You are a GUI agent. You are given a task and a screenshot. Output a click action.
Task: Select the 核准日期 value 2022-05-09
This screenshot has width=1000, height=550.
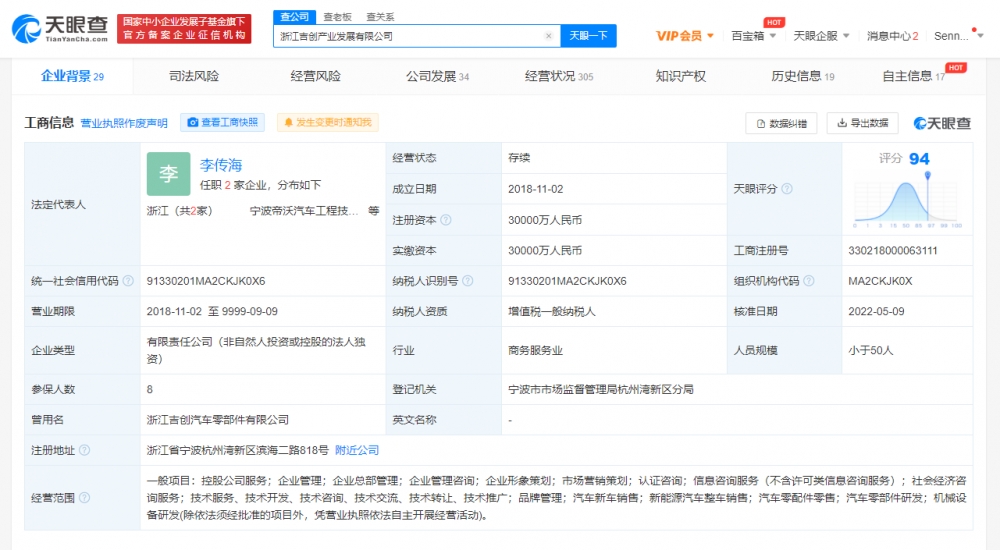tap(876, 311)
